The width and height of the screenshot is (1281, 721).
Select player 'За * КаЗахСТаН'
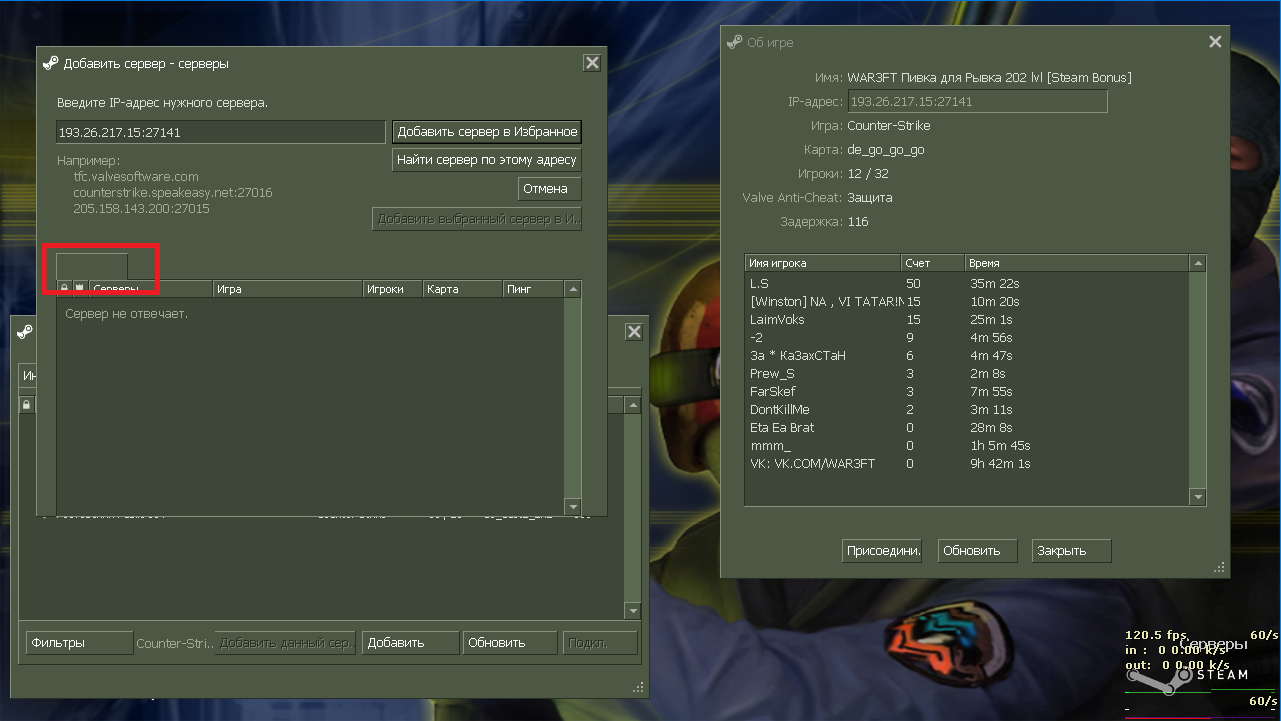pyautogui.click(x=967, y=356)
